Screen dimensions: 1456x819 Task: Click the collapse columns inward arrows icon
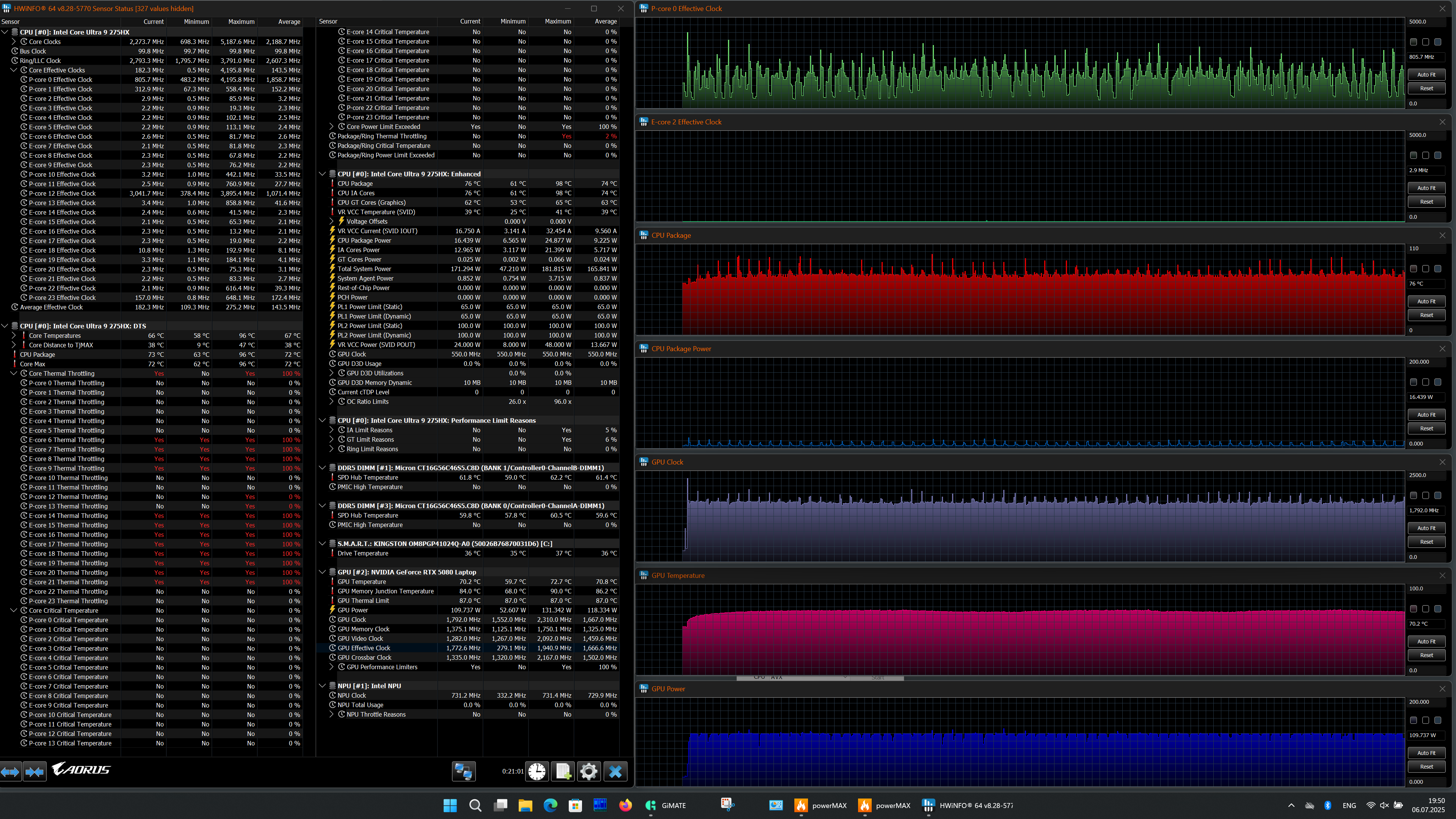(x=35, y=772)
